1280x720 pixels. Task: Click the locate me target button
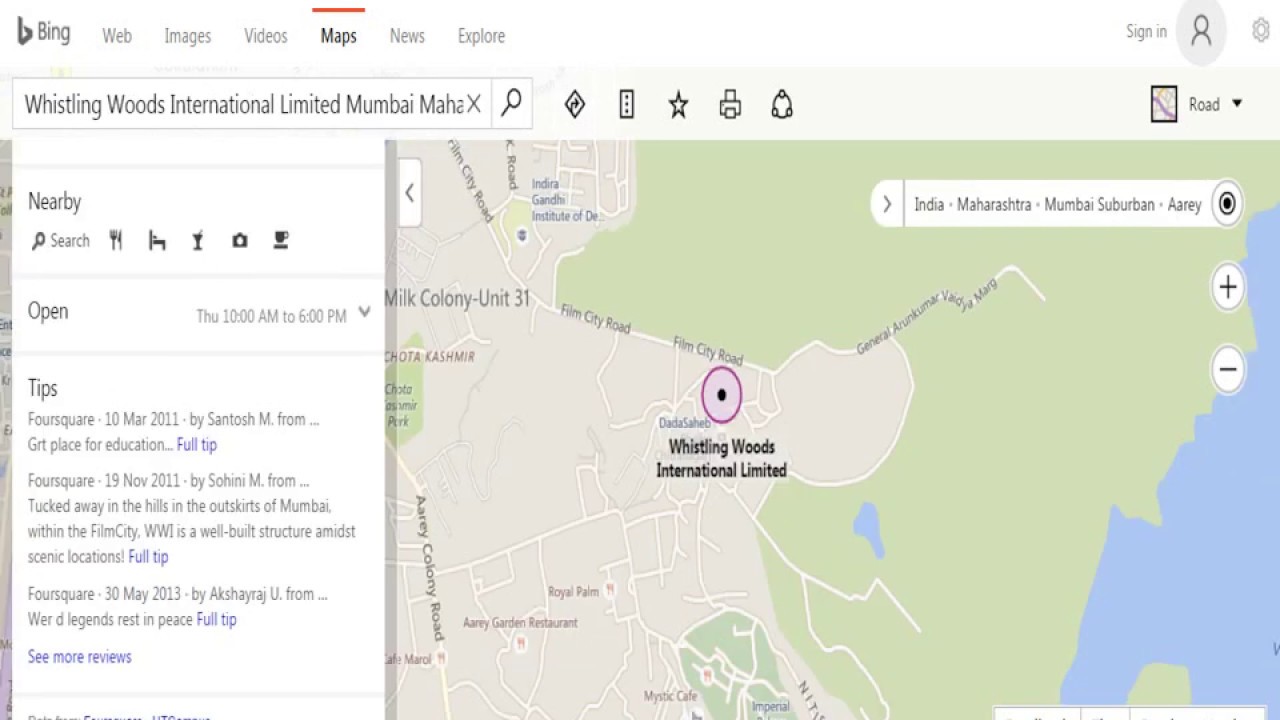[1227, 204]
